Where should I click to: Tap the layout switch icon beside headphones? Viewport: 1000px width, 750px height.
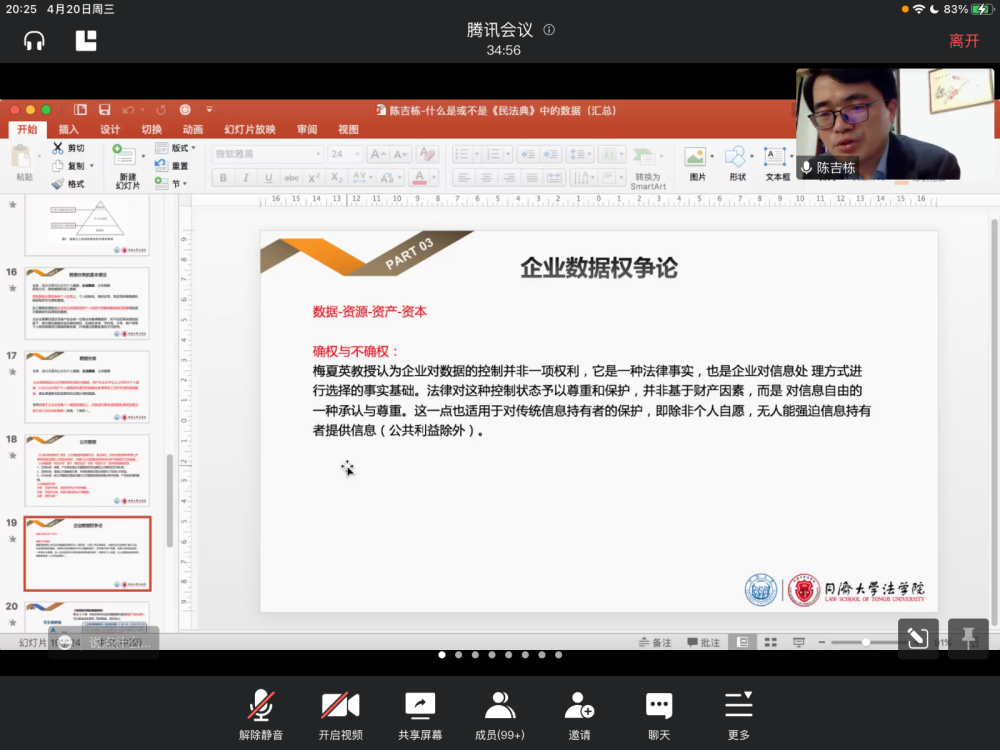click(86, 41)
